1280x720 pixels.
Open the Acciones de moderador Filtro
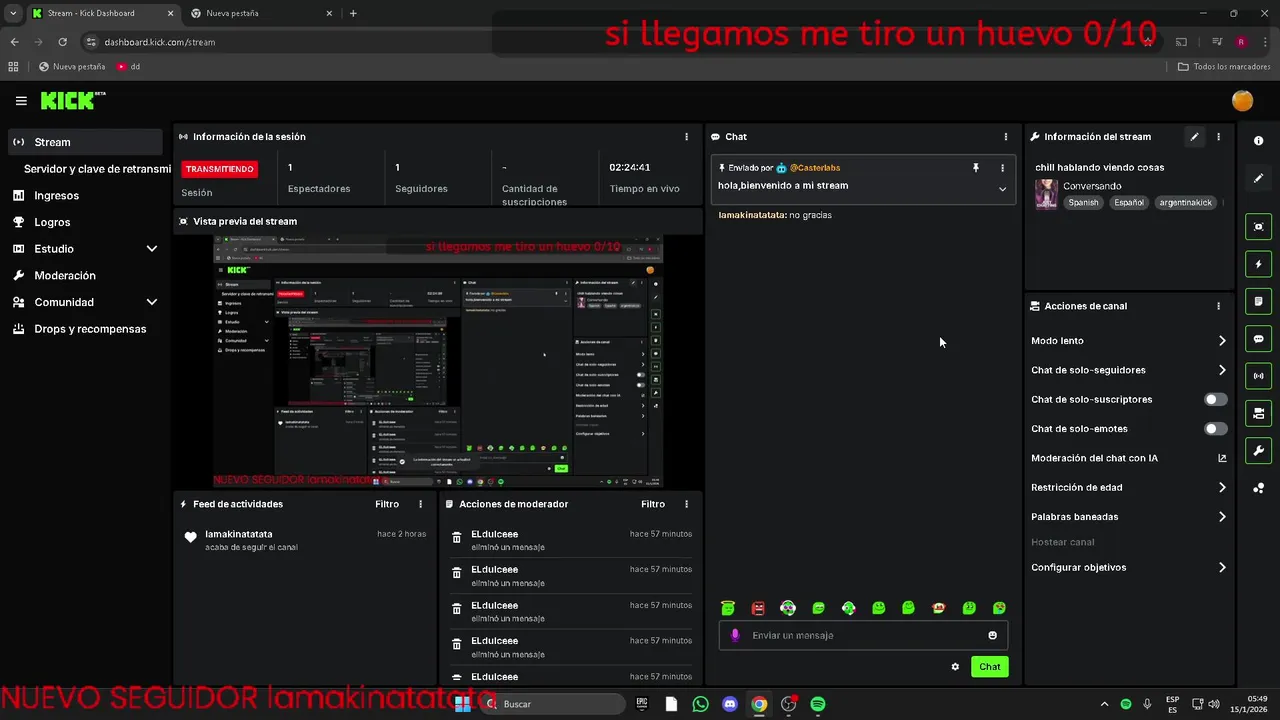(653, 504)
